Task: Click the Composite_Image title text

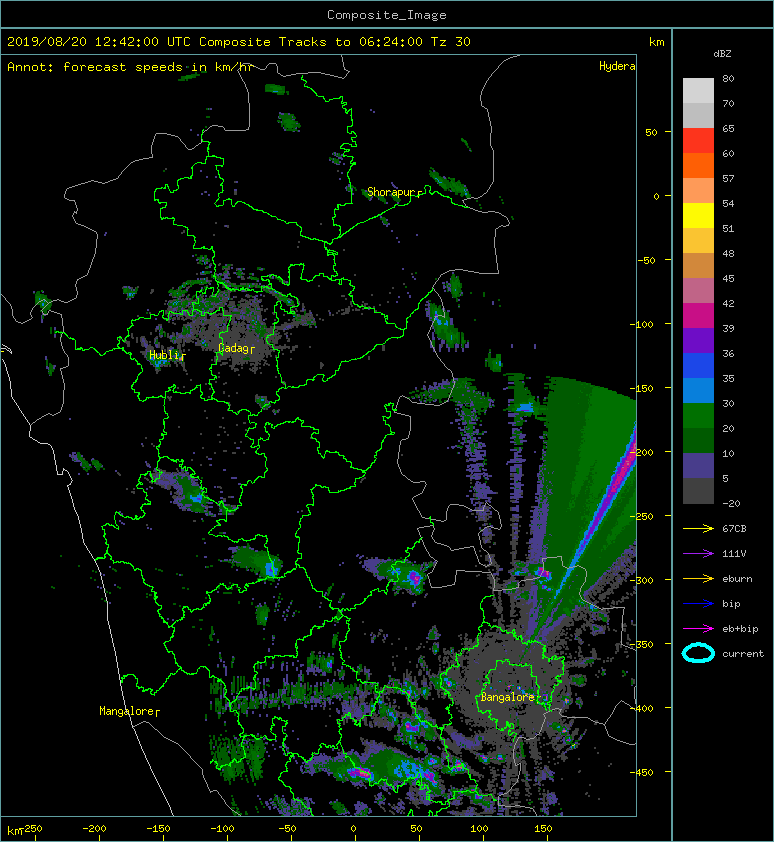Action: point(387,15)
